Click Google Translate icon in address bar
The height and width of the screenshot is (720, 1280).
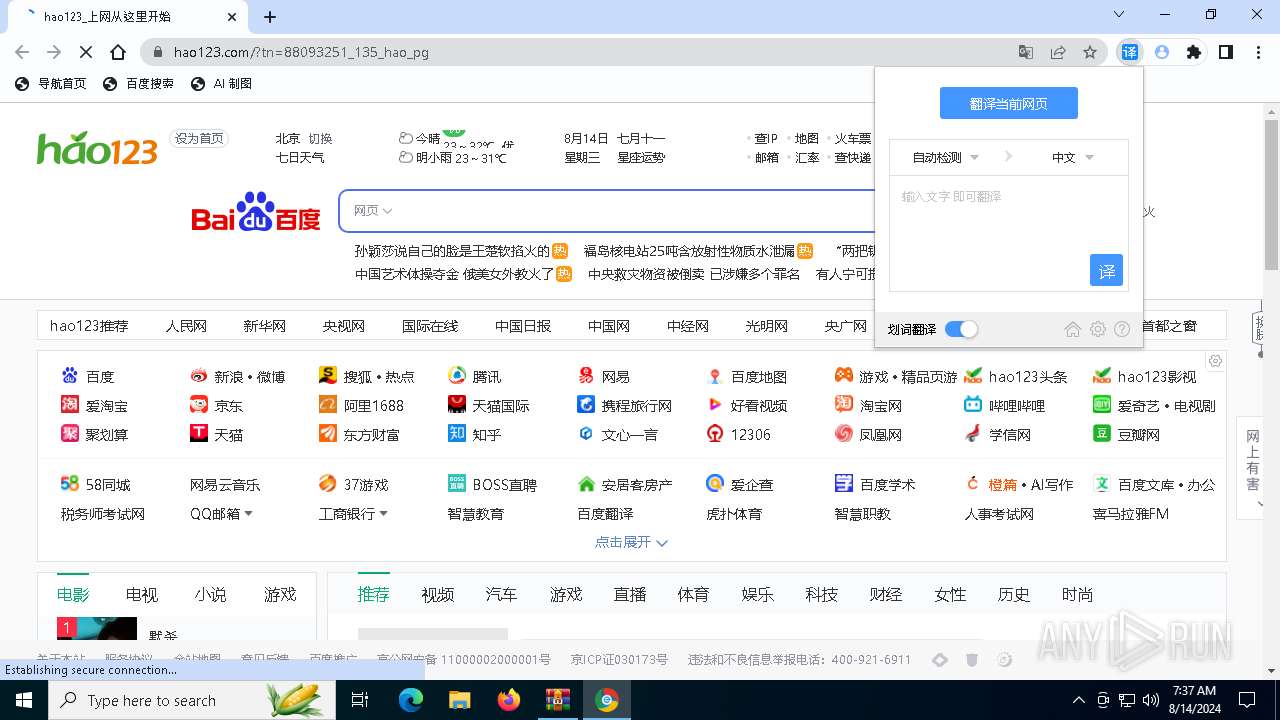pos(1026,52)
